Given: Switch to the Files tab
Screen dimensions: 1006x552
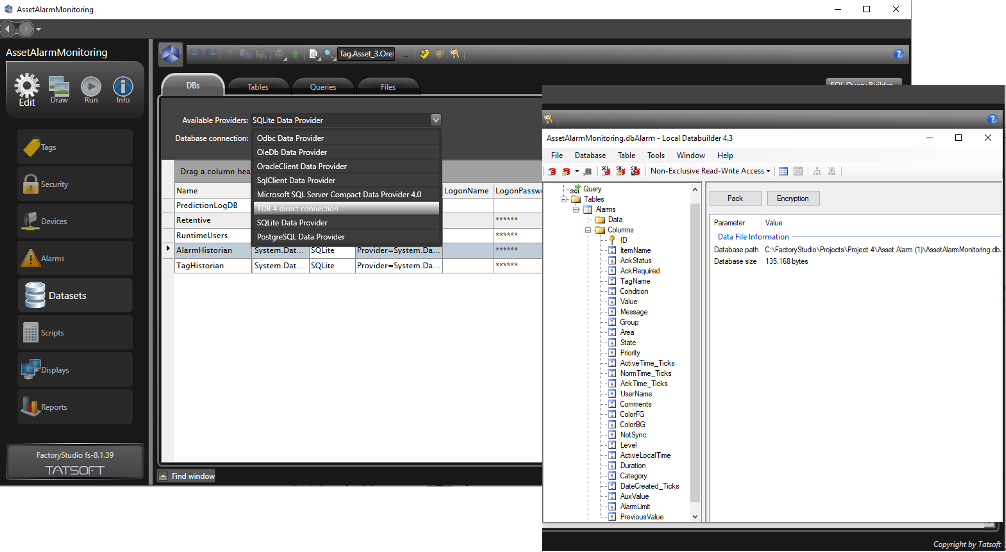Looking at the screenshot, I should tap(388, 87).
